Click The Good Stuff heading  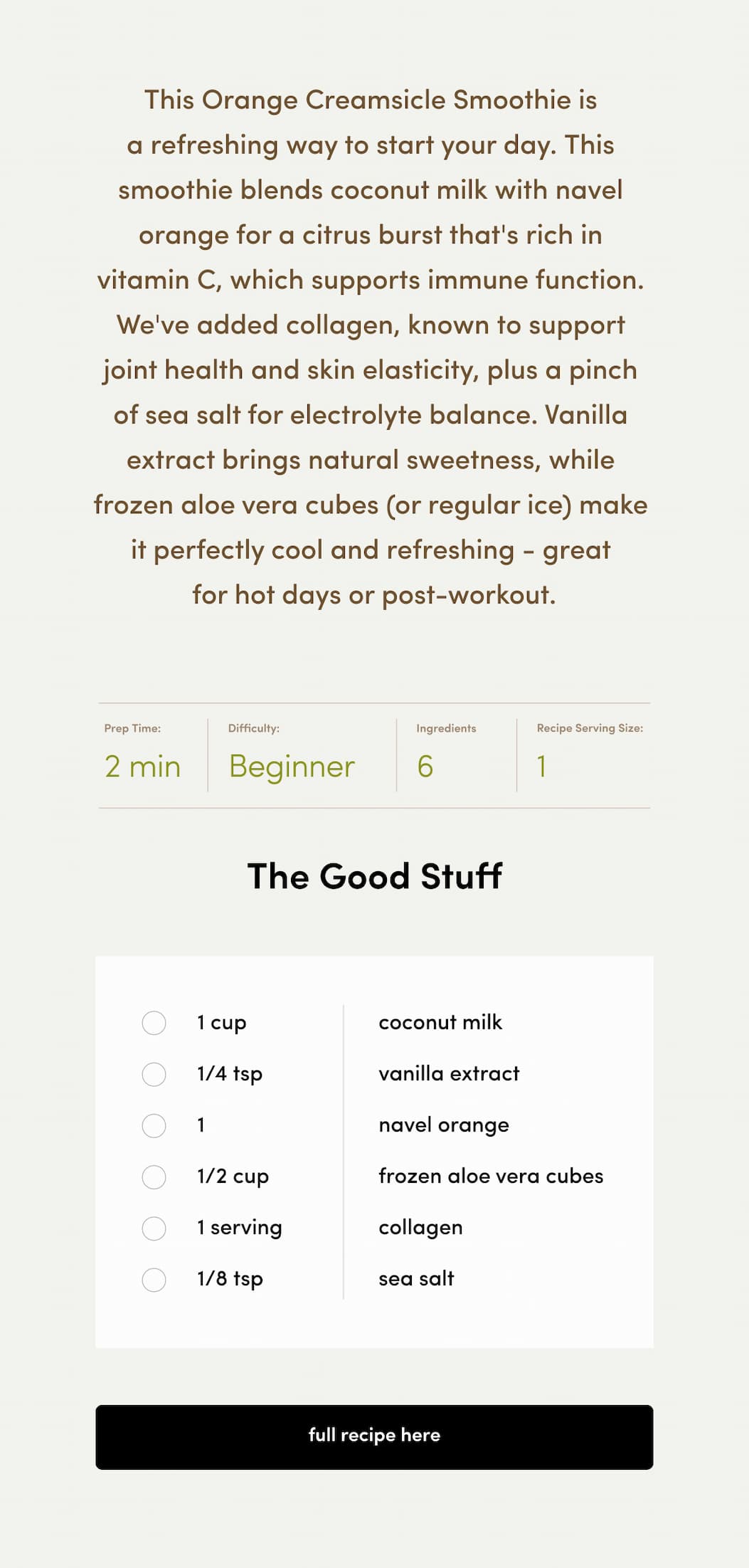click(374, 876)
